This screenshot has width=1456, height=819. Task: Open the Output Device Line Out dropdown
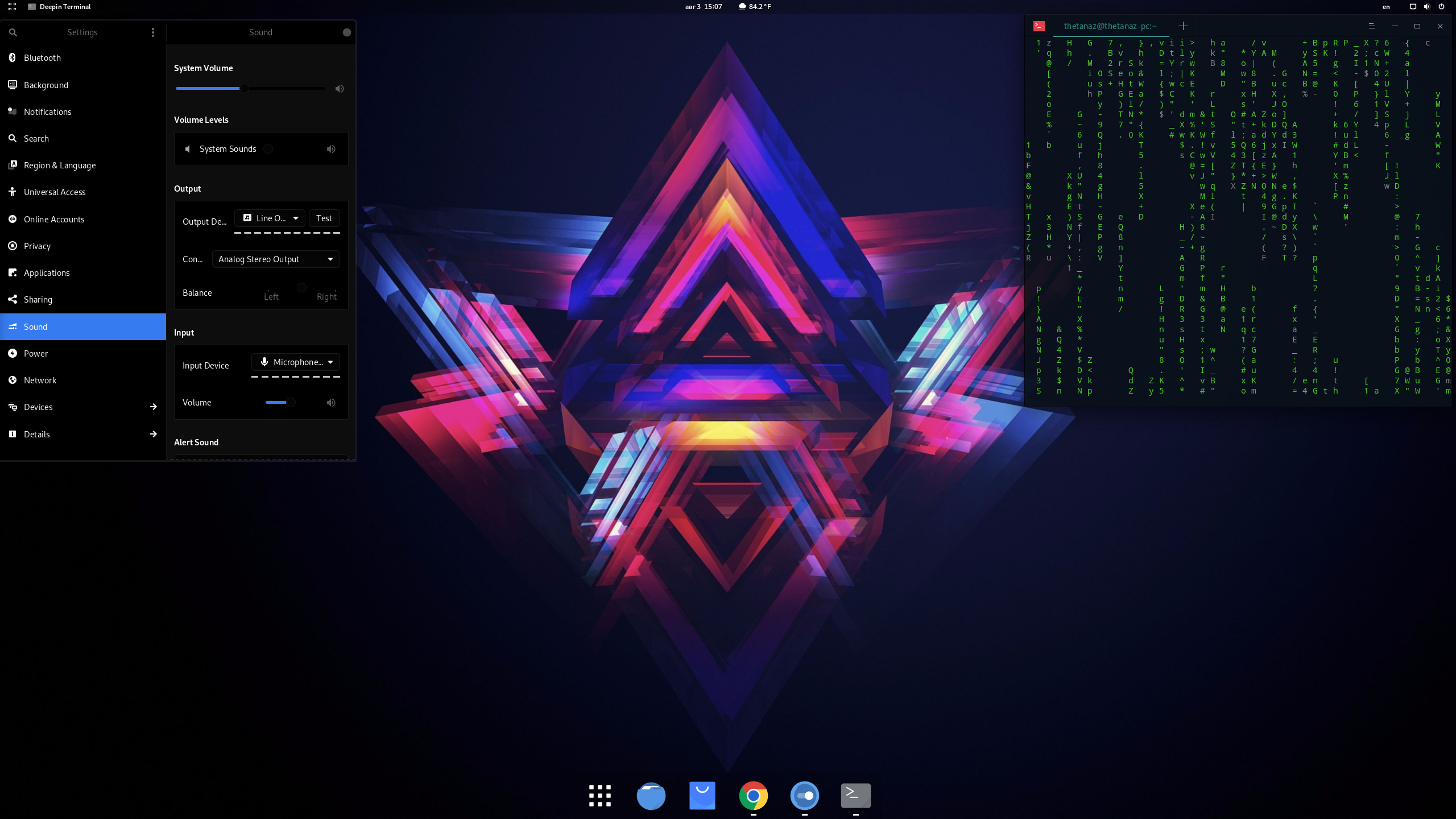[270, 218]
